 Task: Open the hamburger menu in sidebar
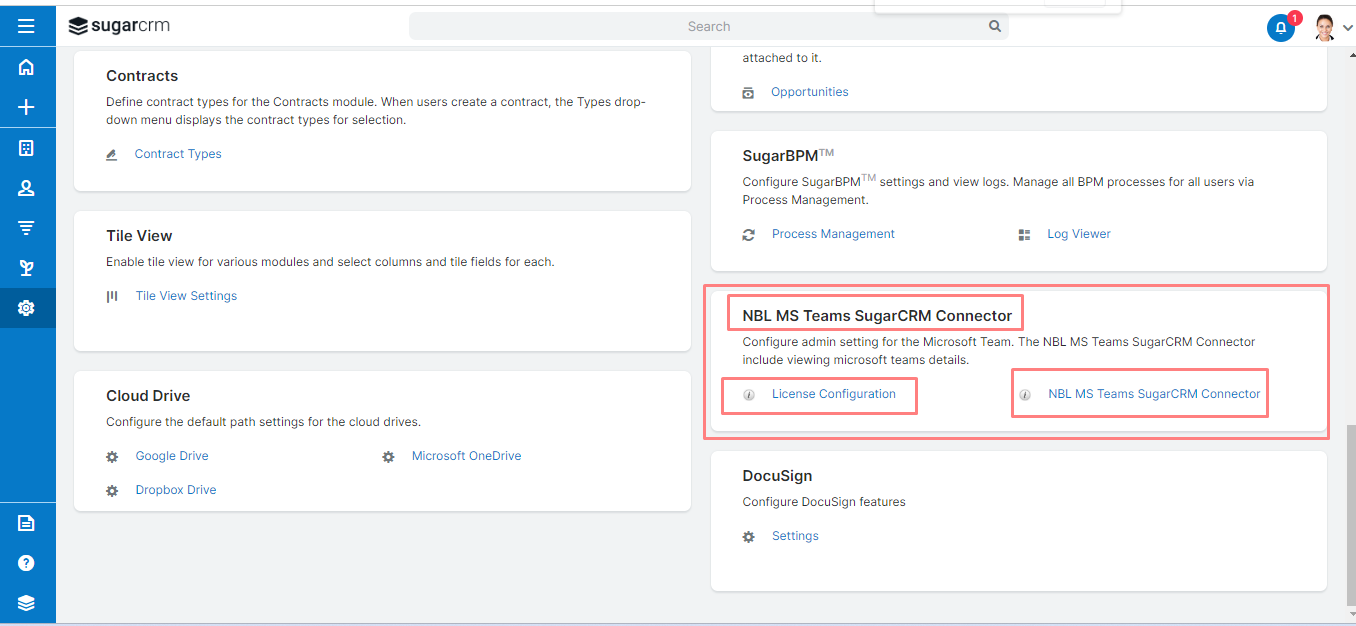pyautogui.click(x=27, y=26)
